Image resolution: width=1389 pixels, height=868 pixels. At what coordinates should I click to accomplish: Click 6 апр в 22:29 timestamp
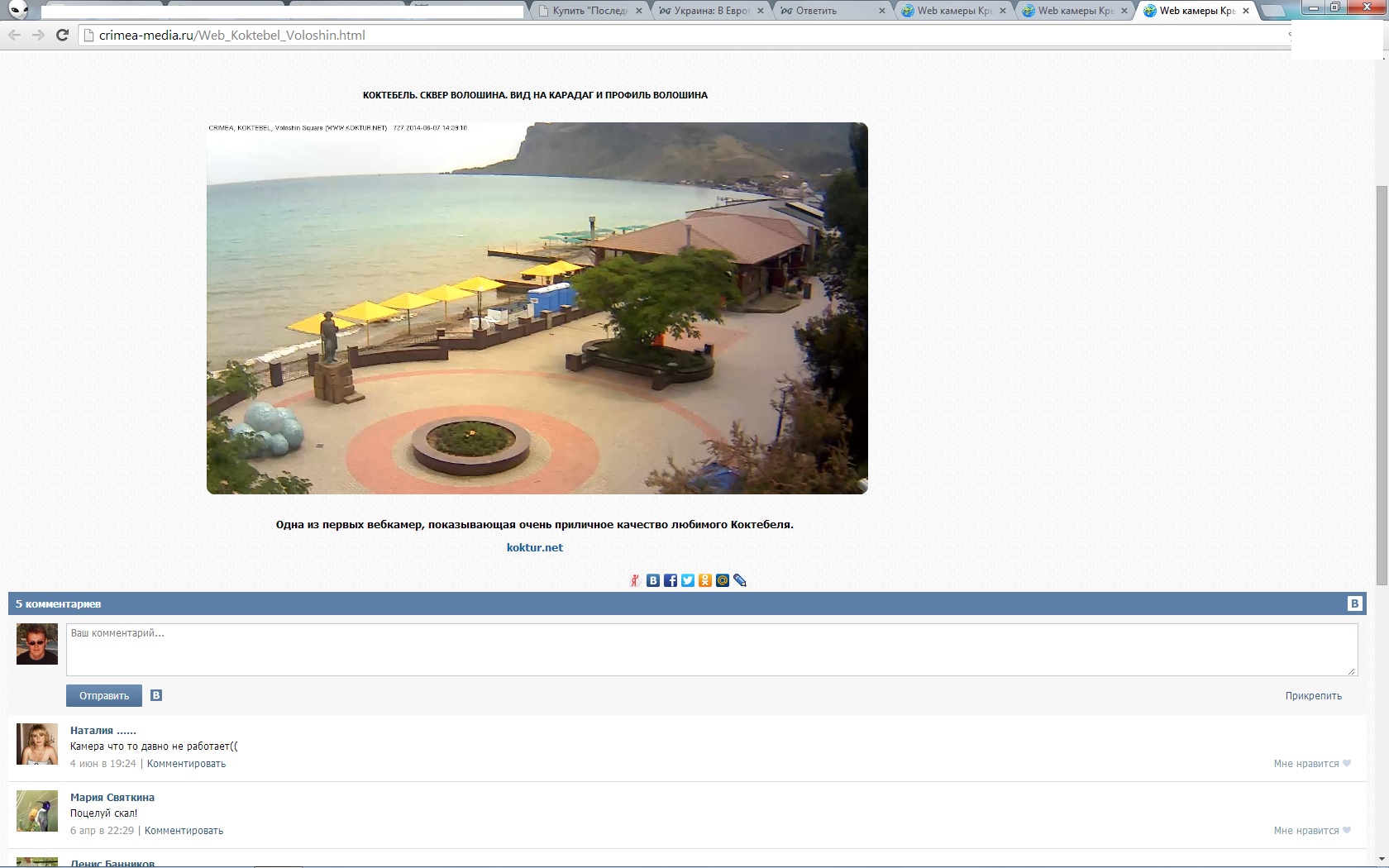(102, 830)
